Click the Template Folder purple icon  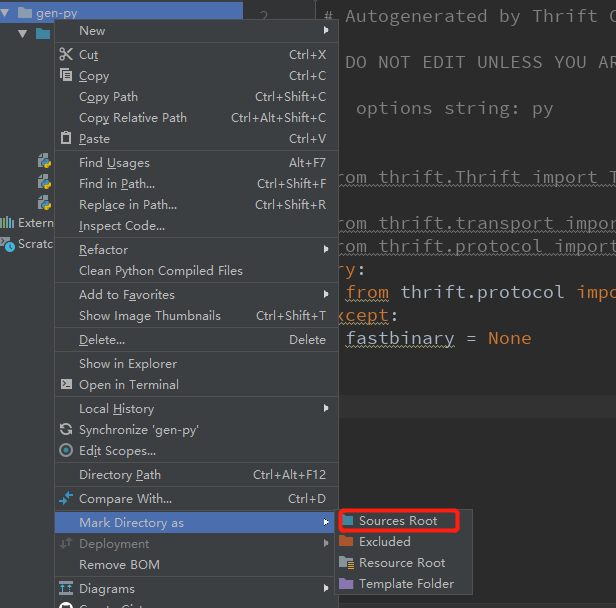pos(346,583)
